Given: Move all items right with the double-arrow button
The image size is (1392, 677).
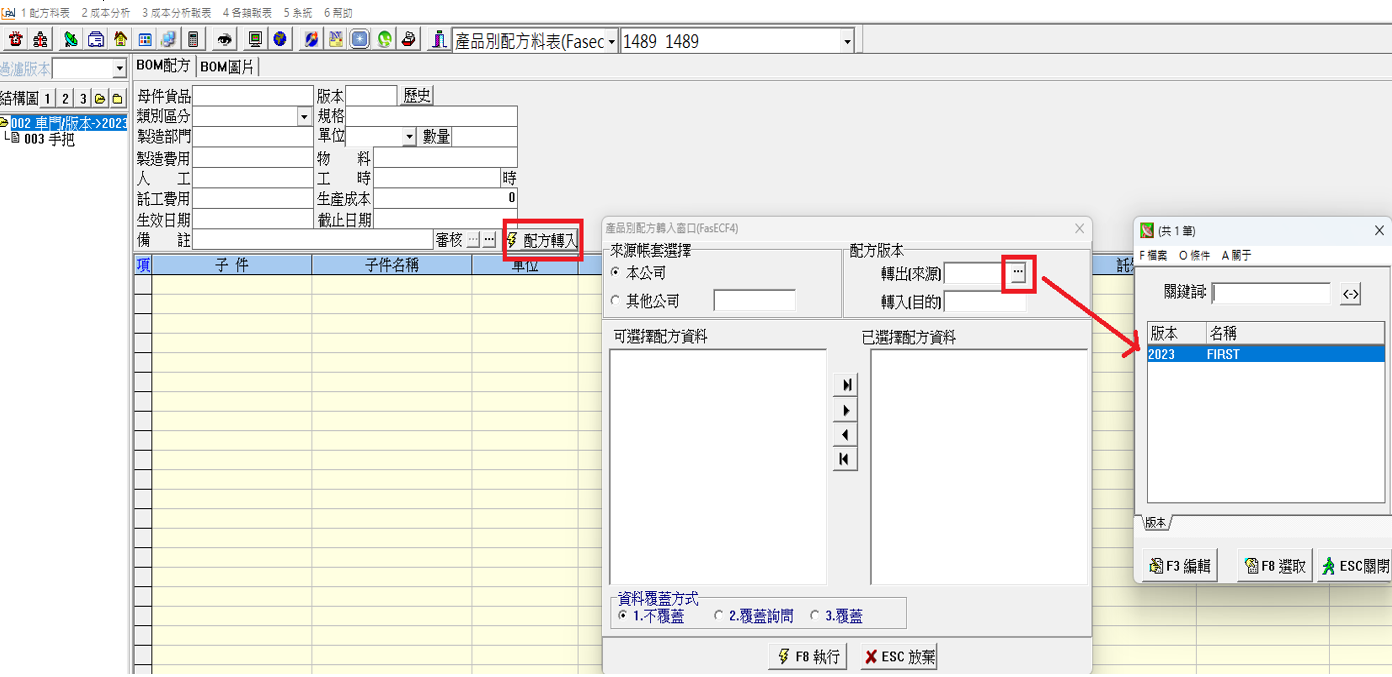Looking at the screenshot, I should (x=846, y=385).
